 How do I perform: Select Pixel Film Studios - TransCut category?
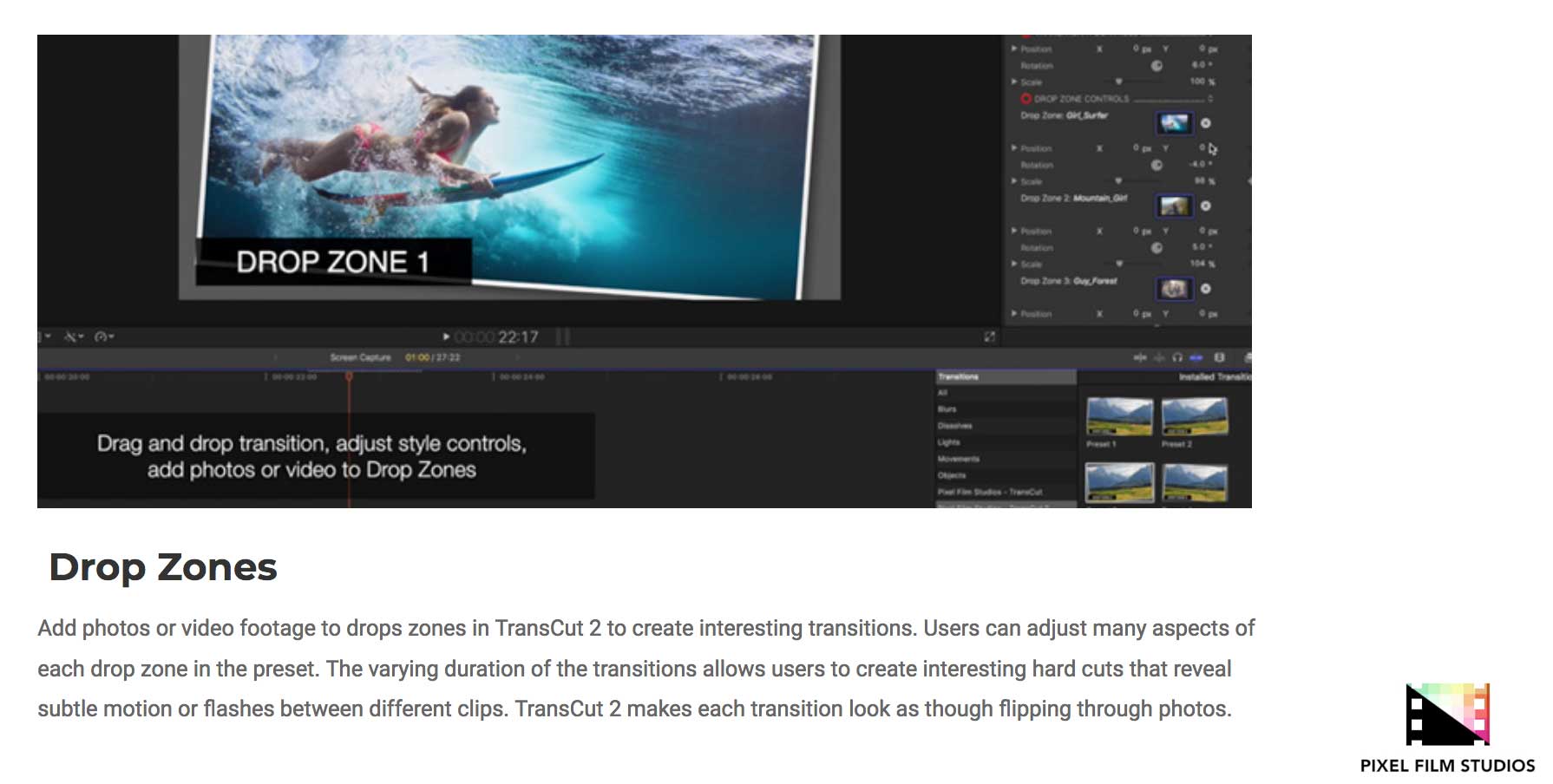(1006, 492)
